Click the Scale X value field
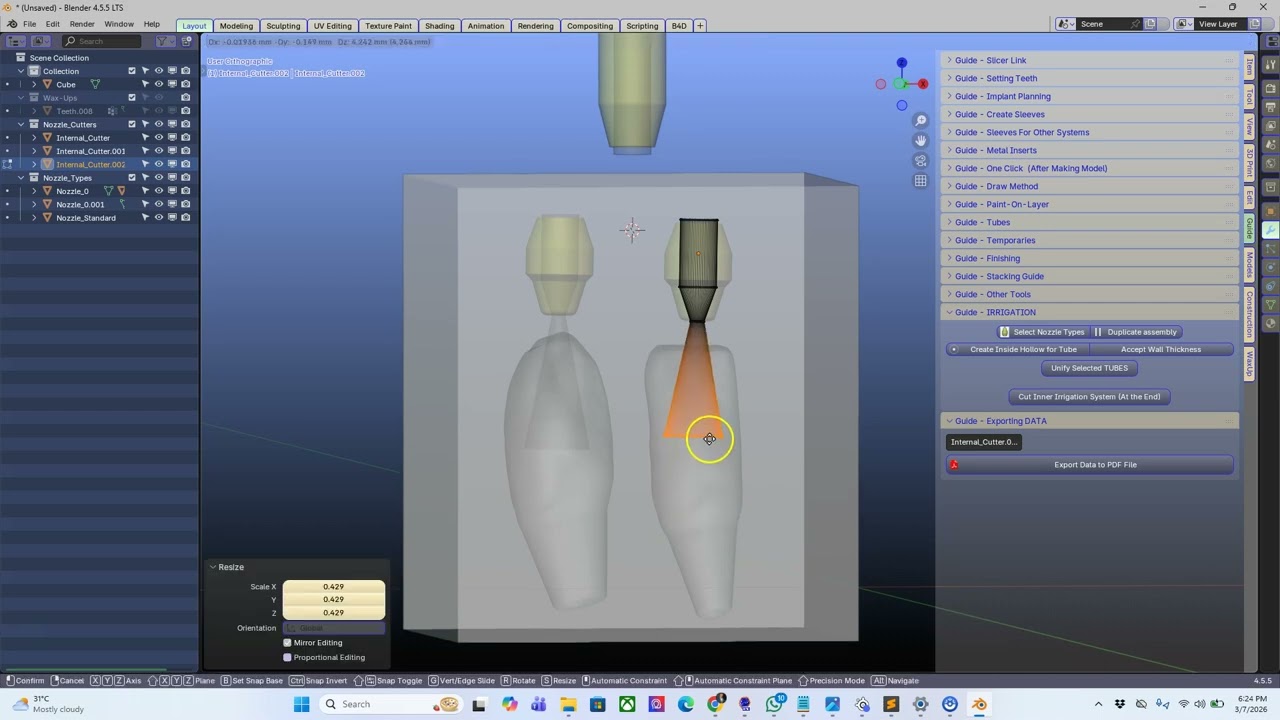Screen dimensions: 1280x720 (x=334, y=587)
